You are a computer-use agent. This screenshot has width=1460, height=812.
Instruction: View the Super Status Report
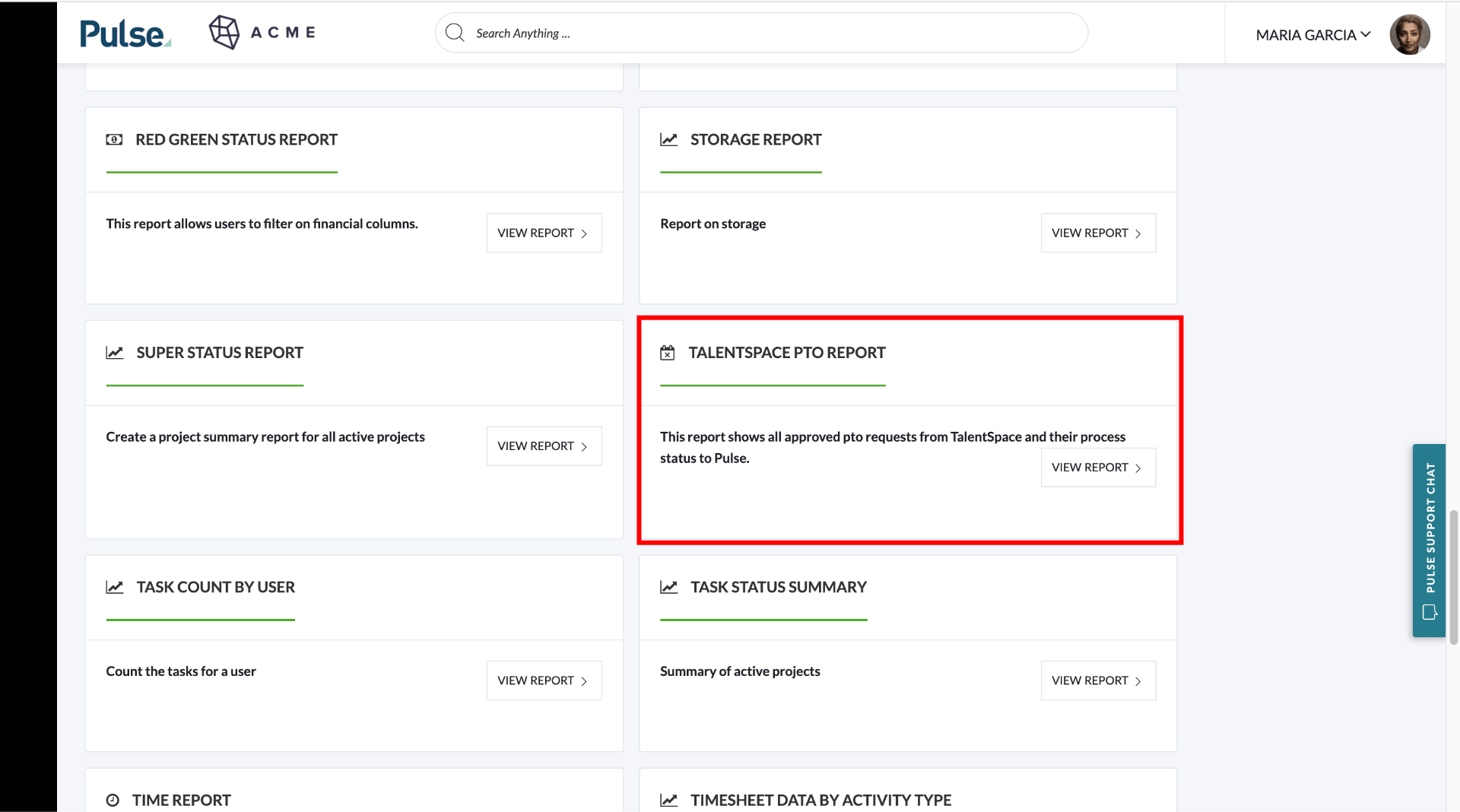(x=544, y=446)
